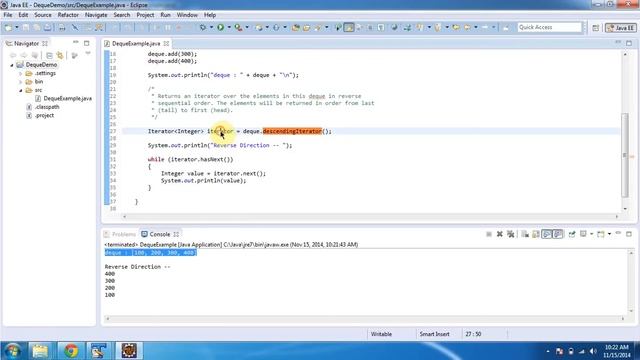Image resolution: width=640 pixels, height=360 pixels.
Task: Click Clear Console icon
Action: (x=525, y=234)
